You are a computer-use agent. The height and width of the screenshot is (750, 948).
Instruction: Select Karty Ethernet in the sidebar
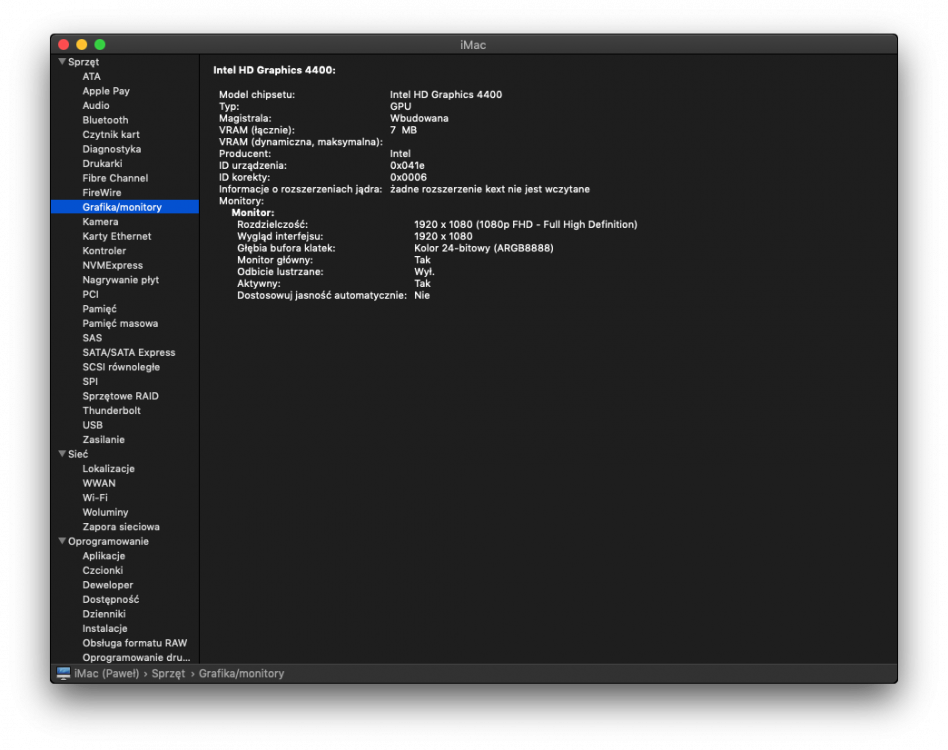pos(117,236)
